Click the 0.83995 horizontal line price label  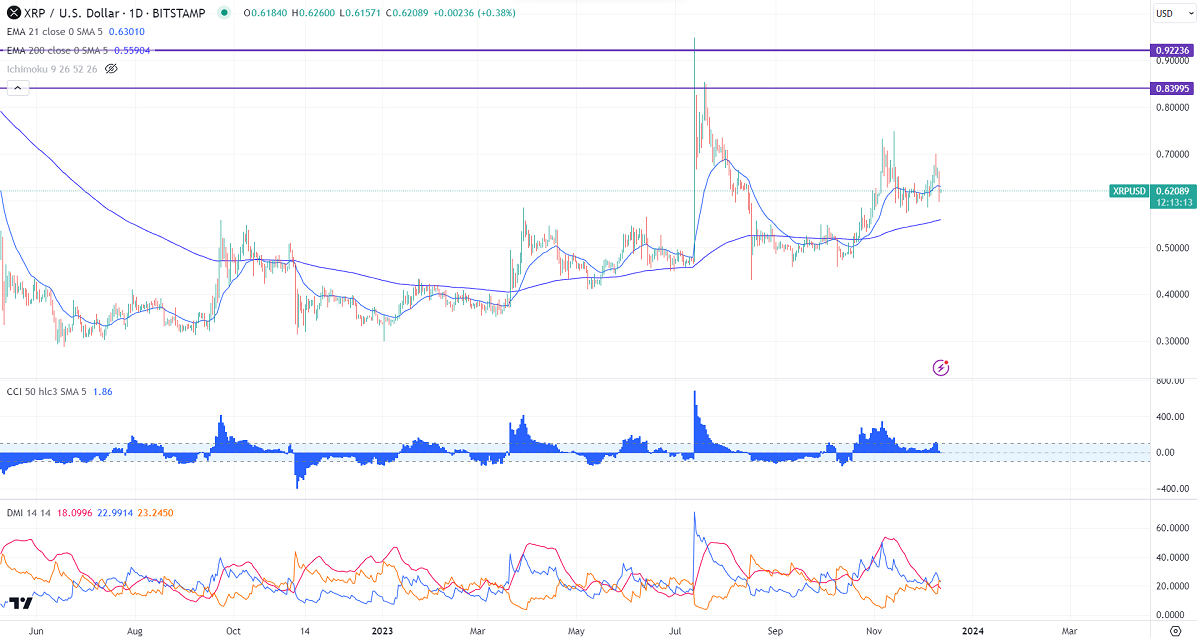[x=1172, y=89]
